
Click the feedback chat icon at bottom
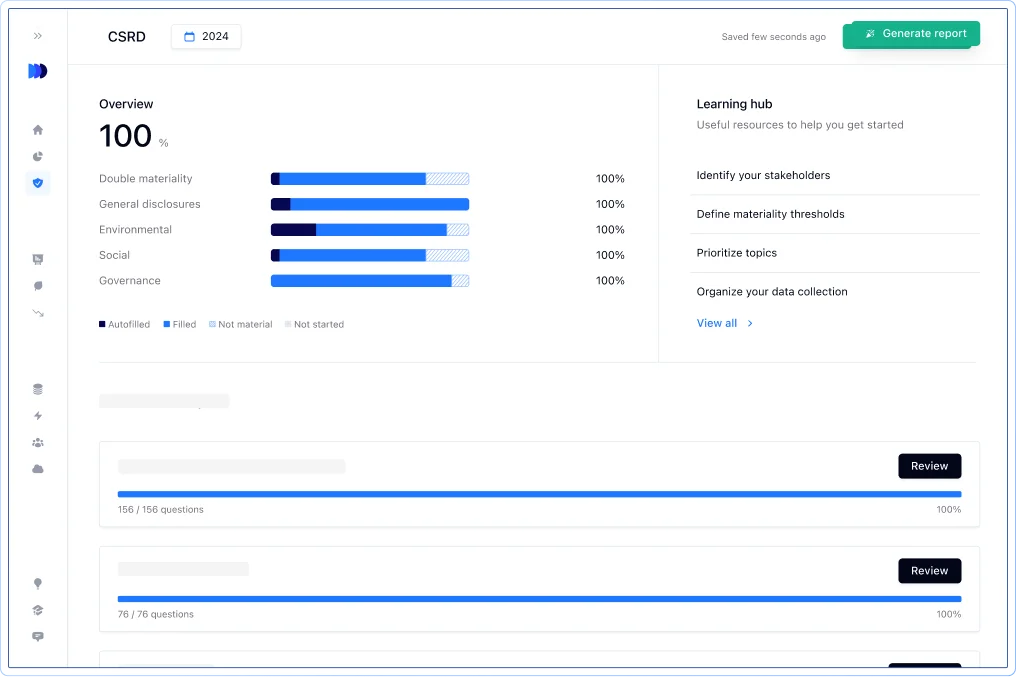pos(38,636)
